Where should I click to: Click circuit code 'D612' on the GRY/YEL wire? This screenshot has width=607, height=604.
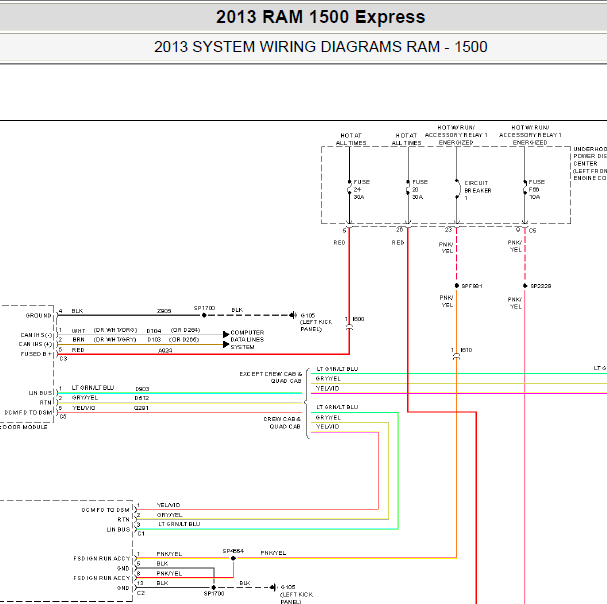tap(142, 398)
